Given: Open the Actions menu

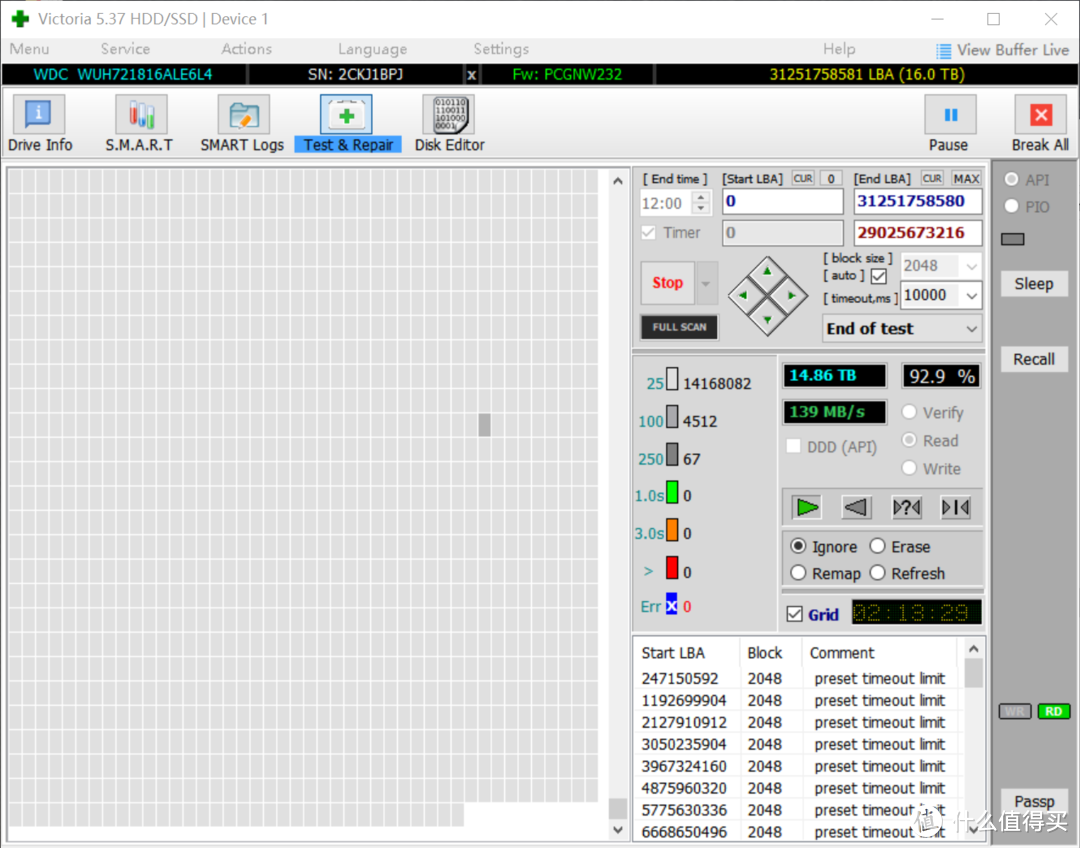Looking at the screenshot, I should tap(247, 49).
